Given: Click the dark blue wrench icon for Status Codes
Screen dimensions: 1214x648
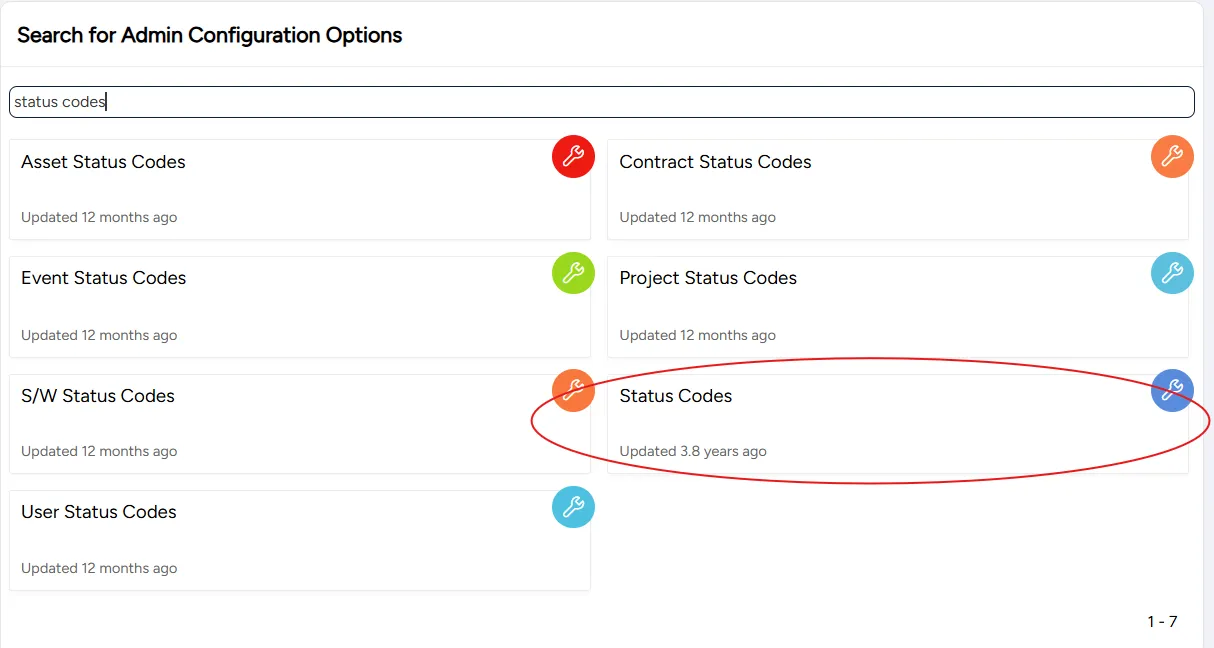Looking at the screenshot, I should coord(1172,390).
